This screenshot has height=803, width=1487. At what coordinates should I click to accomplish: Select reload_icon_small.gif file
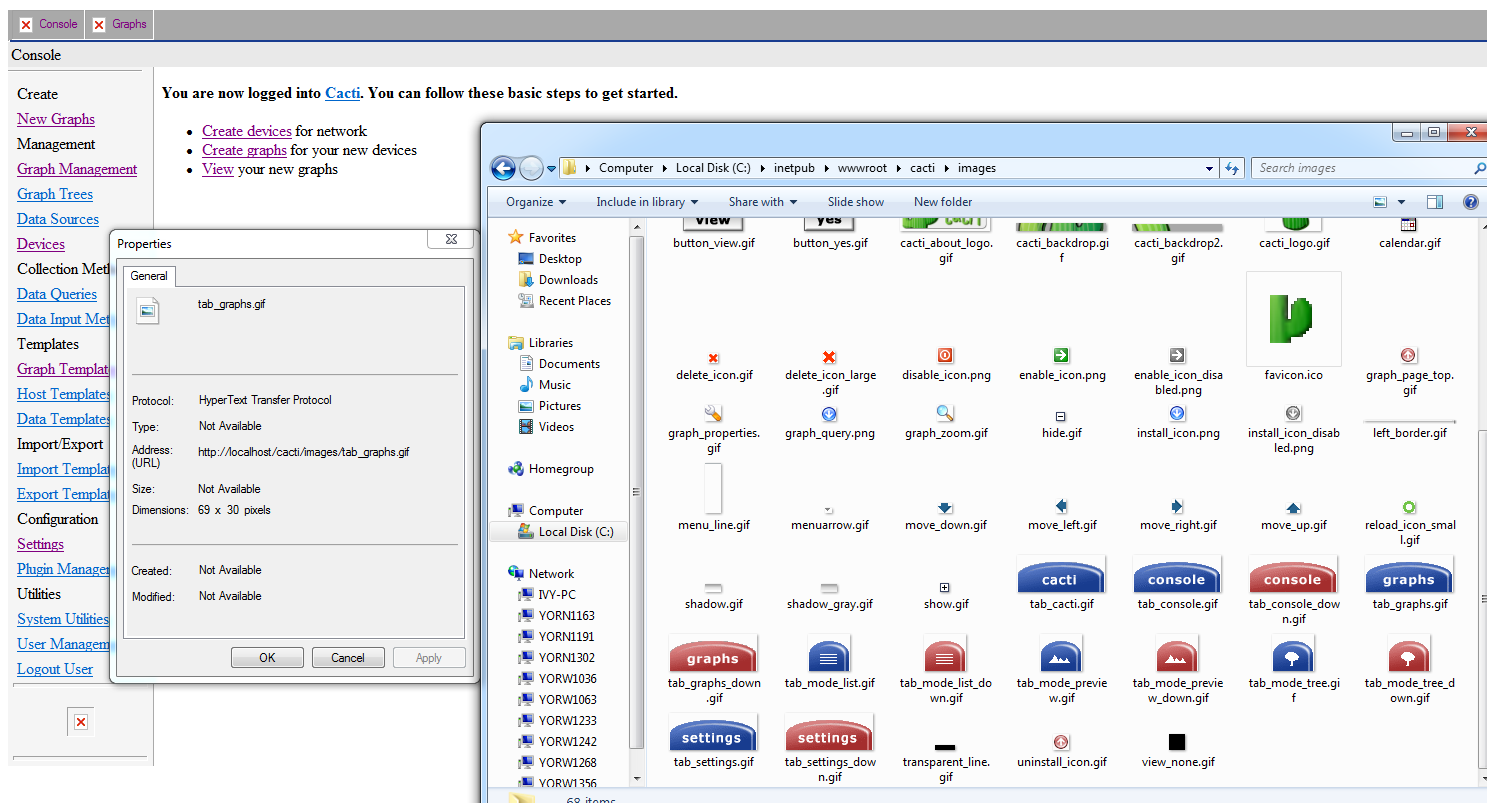(x=1409, y=507)
